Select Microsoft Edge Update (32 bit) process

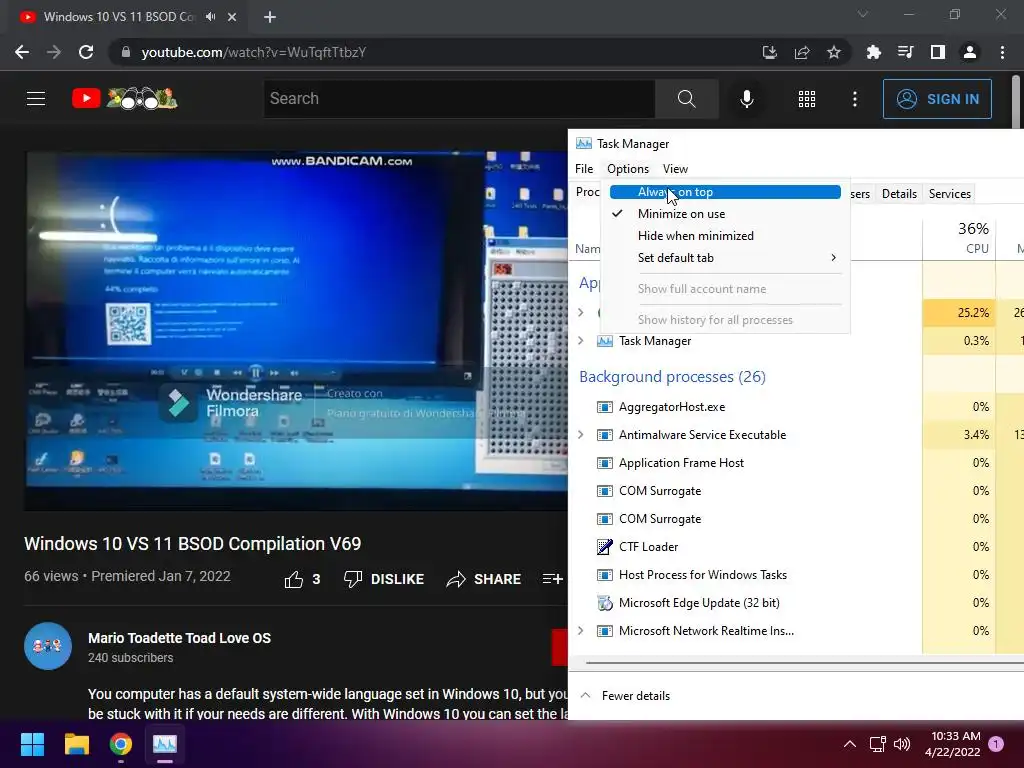699,603
